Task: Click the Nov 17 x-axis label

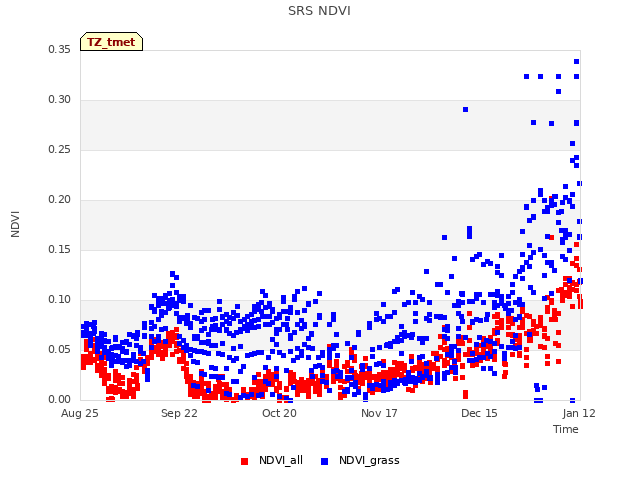Action: point(379,413)
